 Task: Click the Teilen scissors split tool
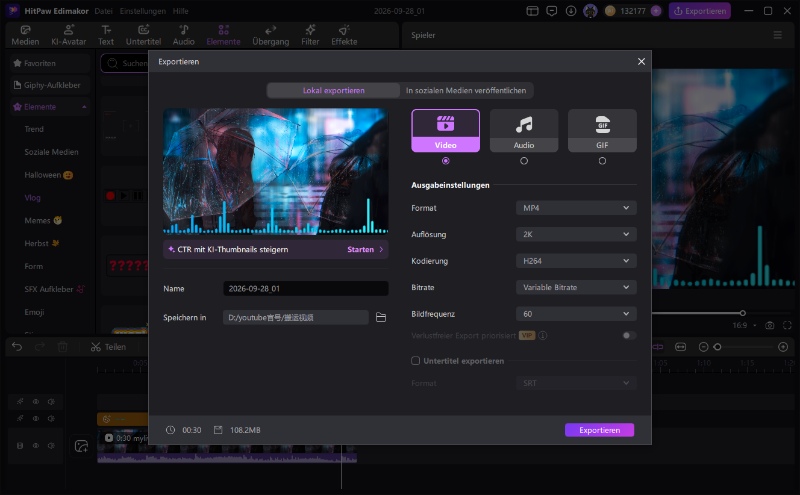[108, 347]
